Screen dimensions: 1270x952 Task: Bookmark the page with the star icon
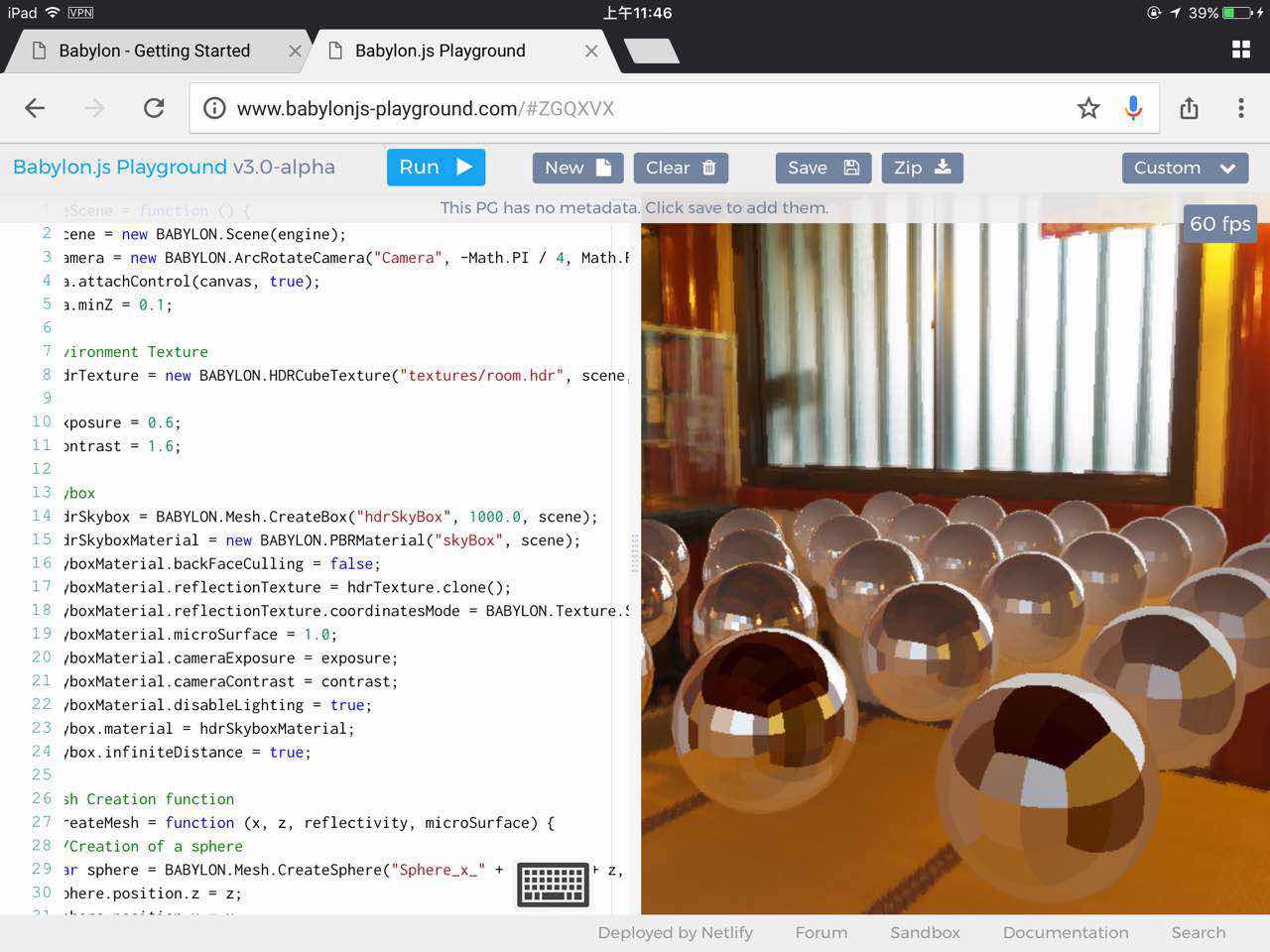pos(1088,108)
